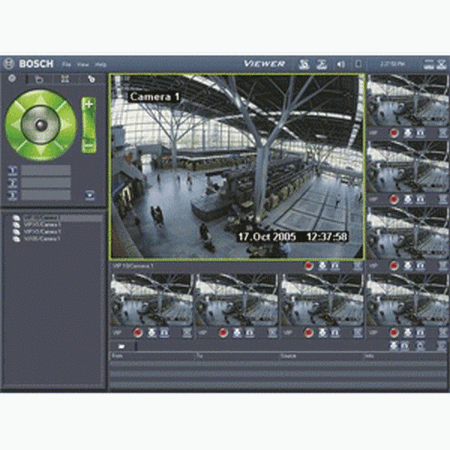This screenshot has width=450, height=450.
Task: Select the last camera in device list
Action: 42,239
